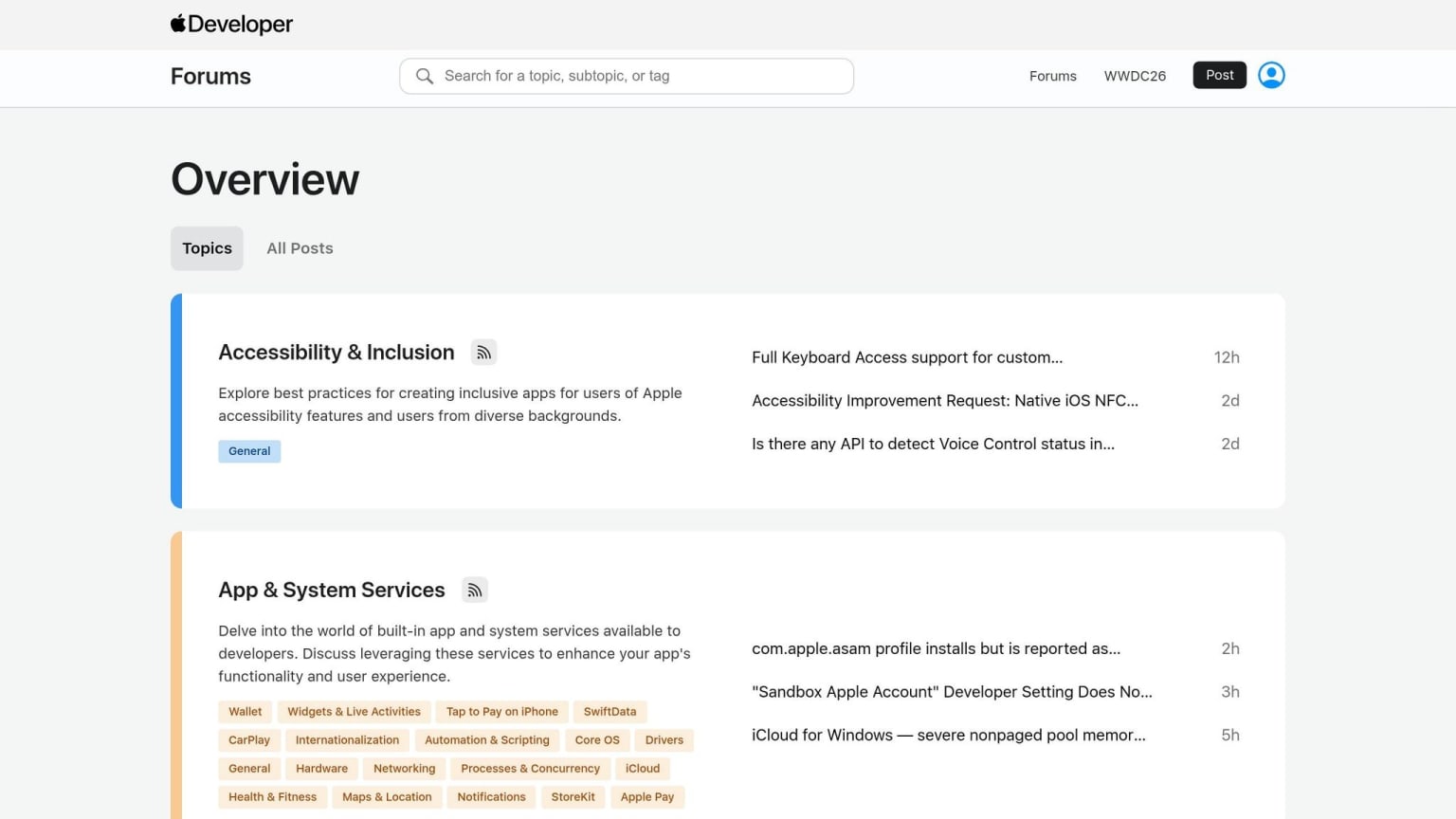This screenshot has height=819, width=1456.
Task: Select the Maps & Location tag
Action: [x=387, y=797]
